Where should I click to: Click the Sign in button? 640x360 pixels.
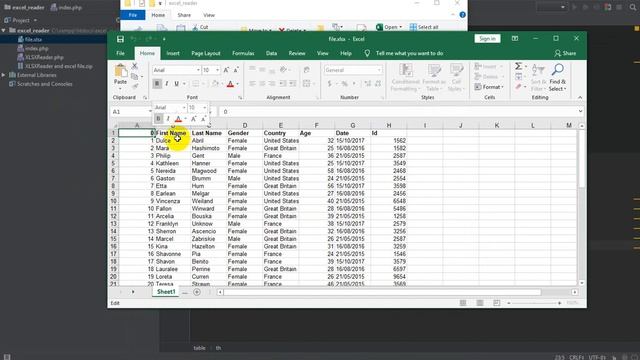[487, 39]
